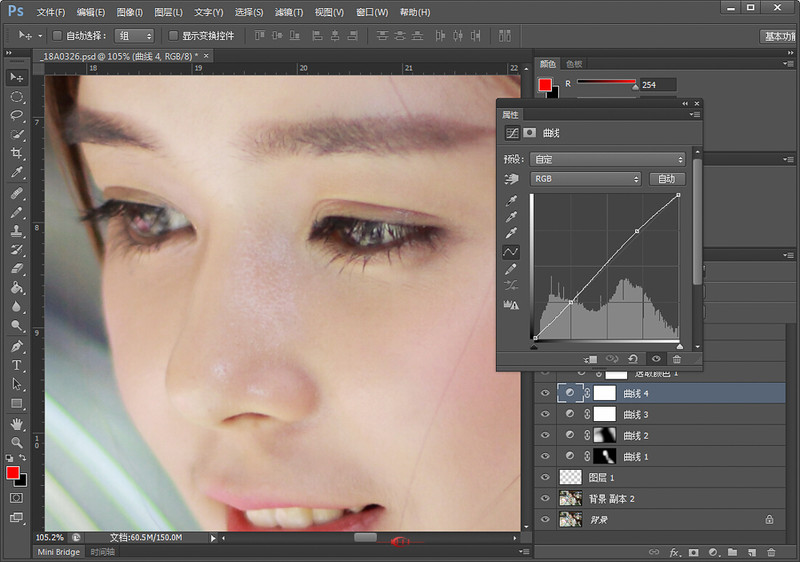Select the Clone Stamp tool

coord(17,231)
